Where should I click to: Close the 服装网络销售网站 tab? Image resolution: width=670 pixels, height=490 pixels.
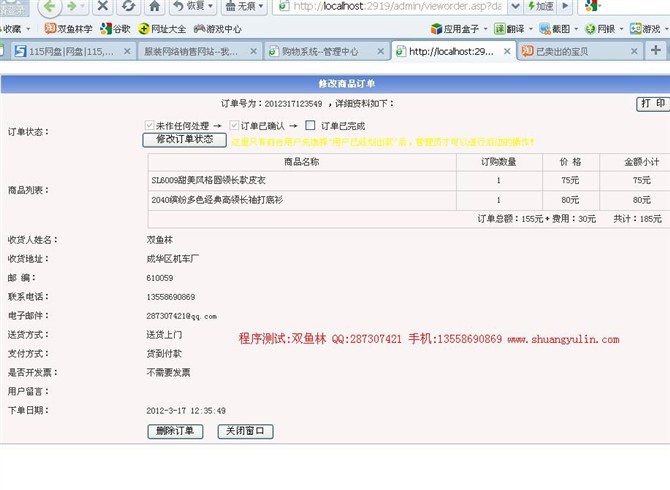click(253, 51)
